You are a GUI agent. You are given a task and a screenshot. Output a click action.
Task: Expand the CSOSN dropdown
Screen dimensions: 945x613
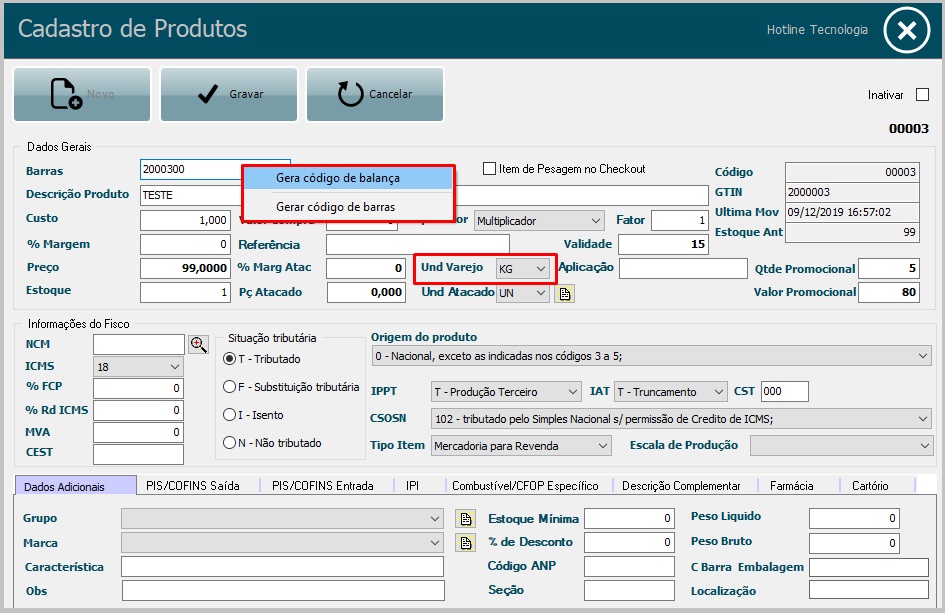point(680,418)
